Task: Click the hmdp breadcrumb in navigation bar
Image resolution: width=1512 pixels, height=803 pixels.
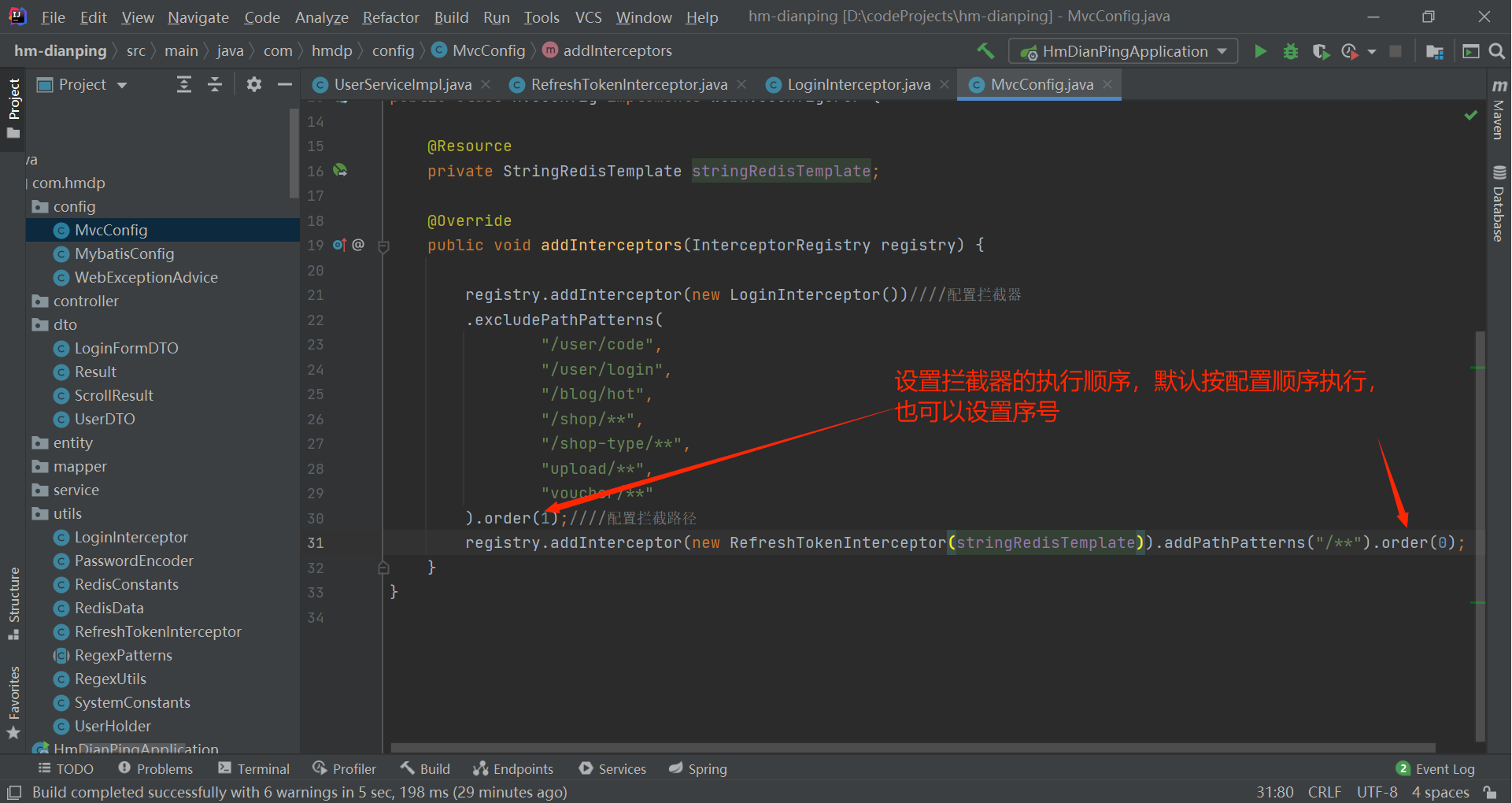Action: pyautogui.click(x=331, y=51)
